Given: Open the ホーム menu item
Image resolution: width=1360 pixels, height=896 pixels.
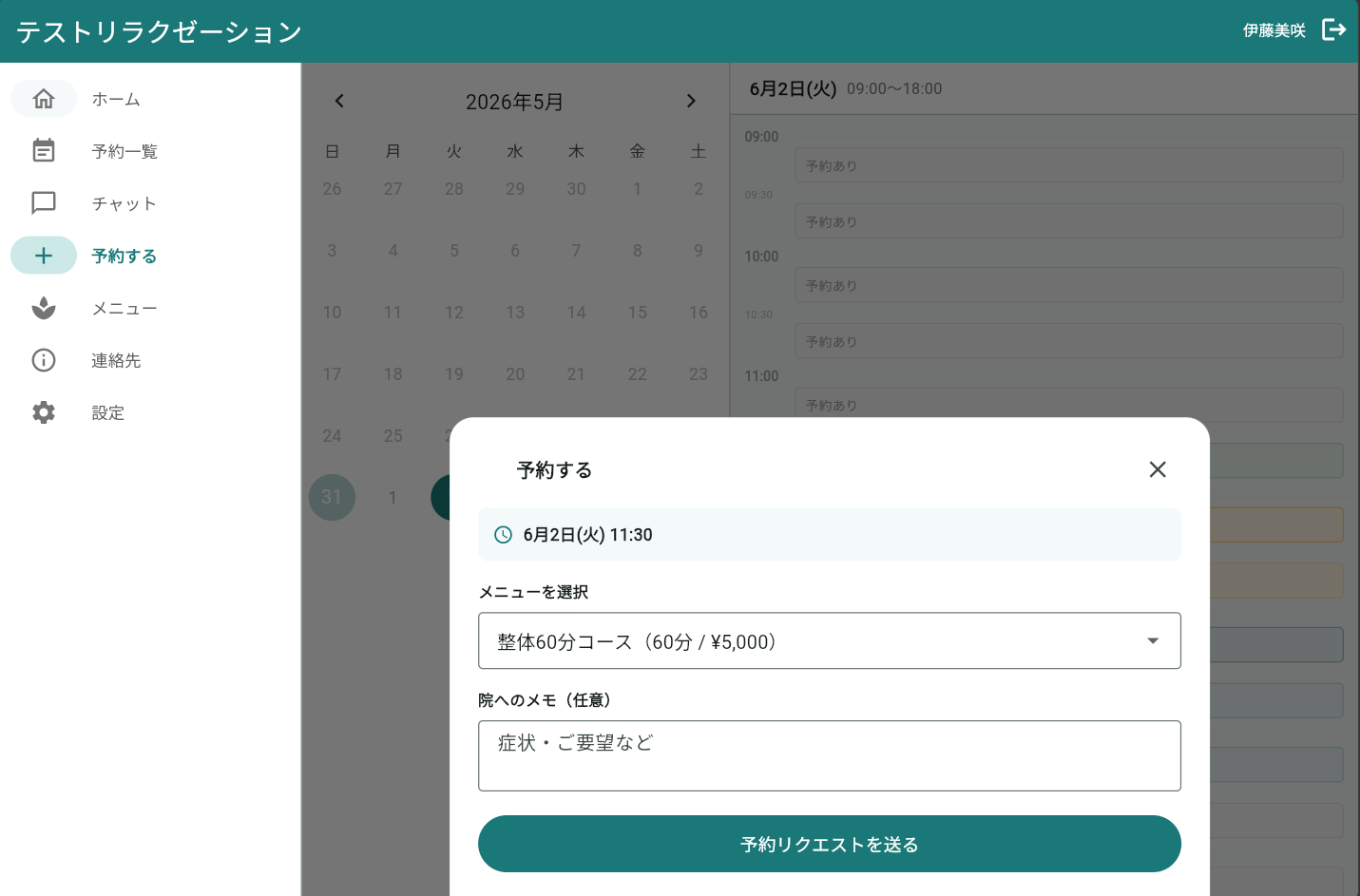Looking at the screenshot, I should (116, 99).
